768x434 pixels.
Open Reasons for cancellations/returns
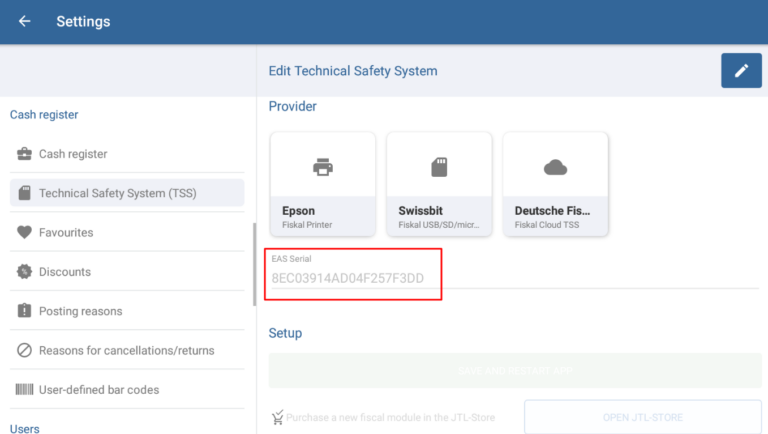(126, 350)
